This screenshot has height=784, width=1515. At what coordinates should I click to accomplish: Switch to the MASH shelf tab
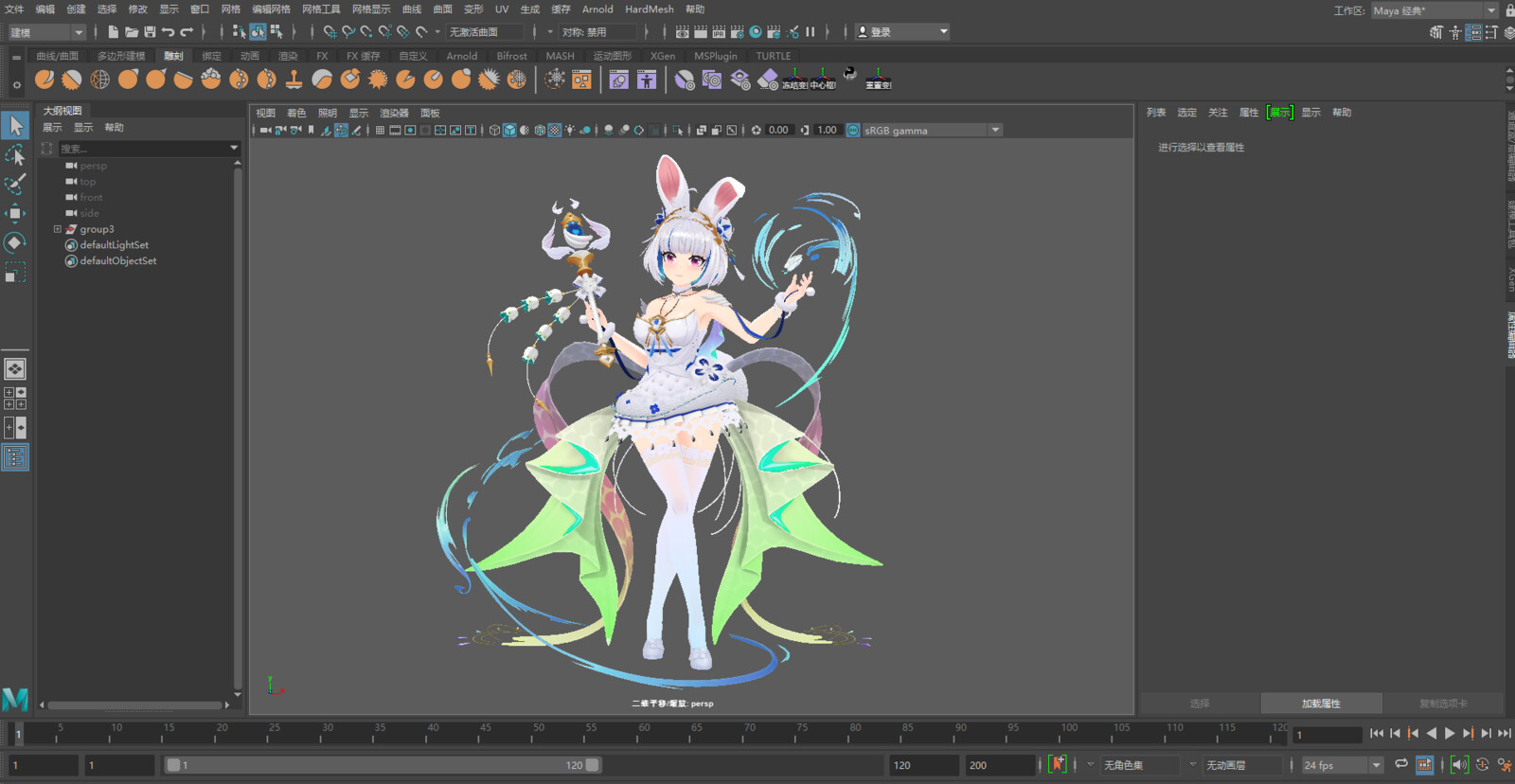[560, 56]
